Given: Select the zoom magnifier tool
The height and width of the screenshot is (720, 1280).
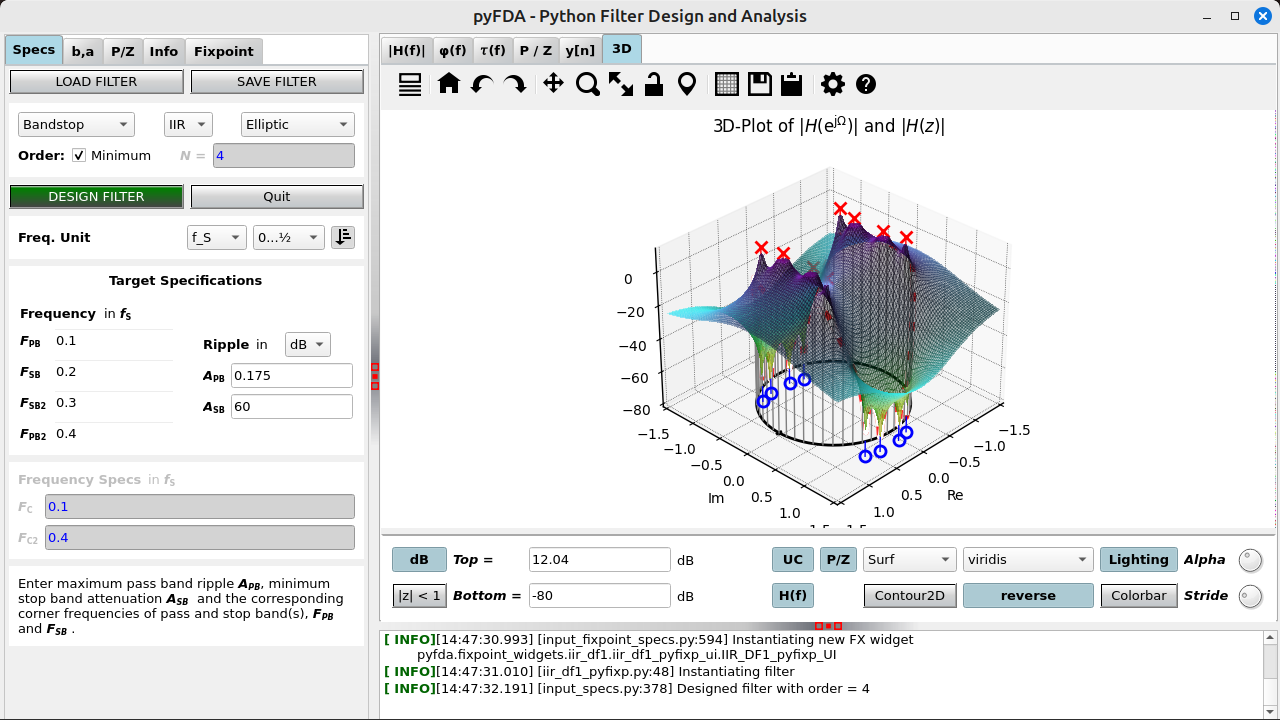Looking at the screenshot, I should coord(588,85).
